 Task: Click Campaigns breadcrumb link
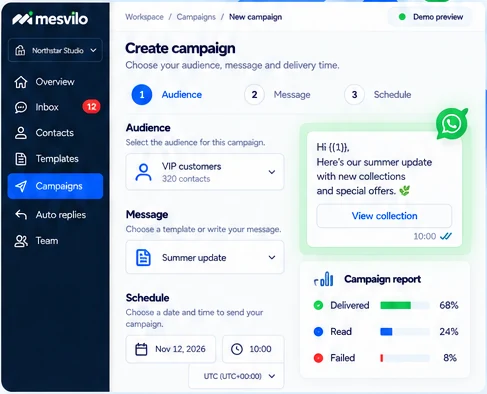[x=196, y=17]
